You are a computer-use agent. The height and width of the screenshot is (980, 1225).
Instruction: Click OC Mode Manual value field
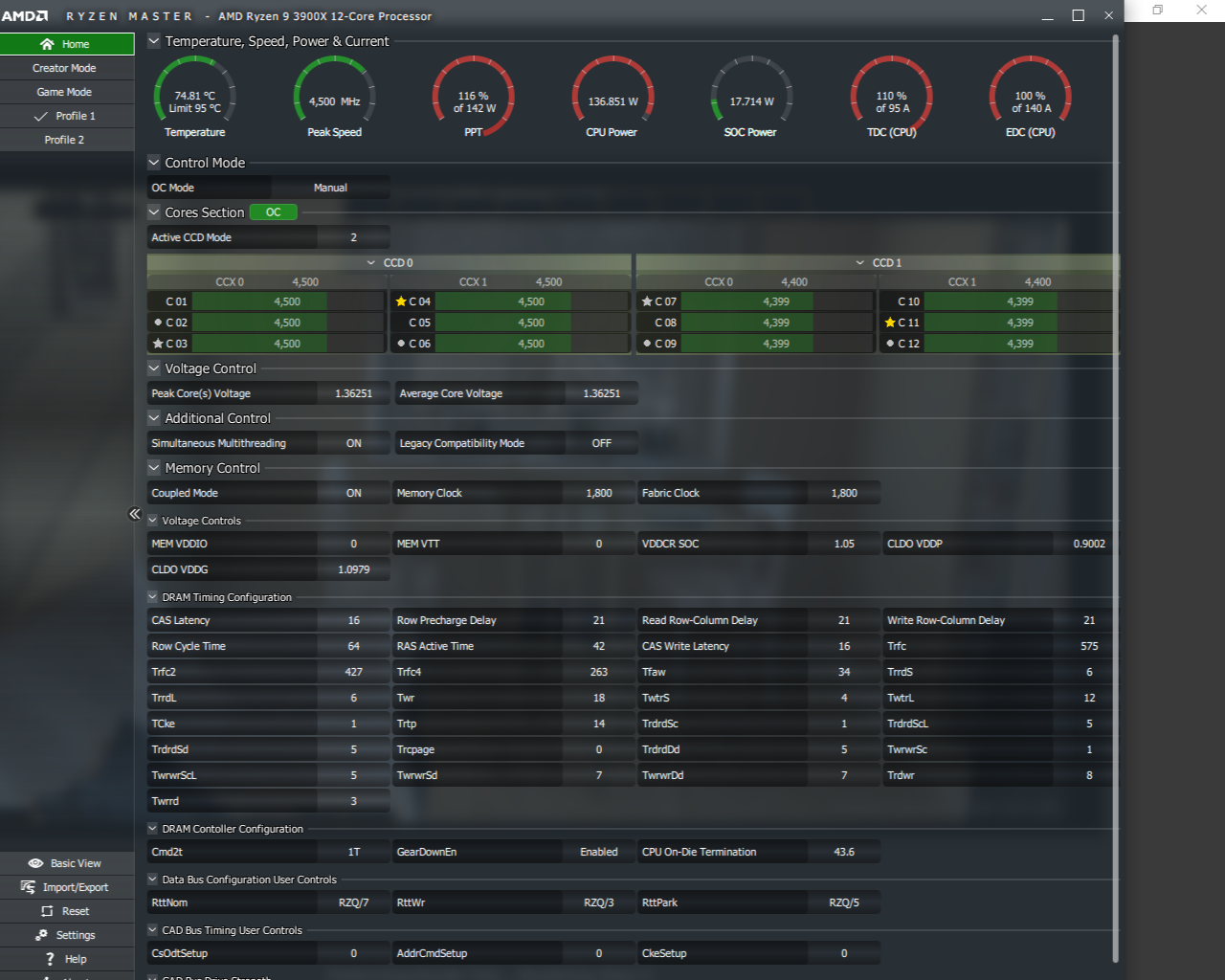[x=330, y=188]
